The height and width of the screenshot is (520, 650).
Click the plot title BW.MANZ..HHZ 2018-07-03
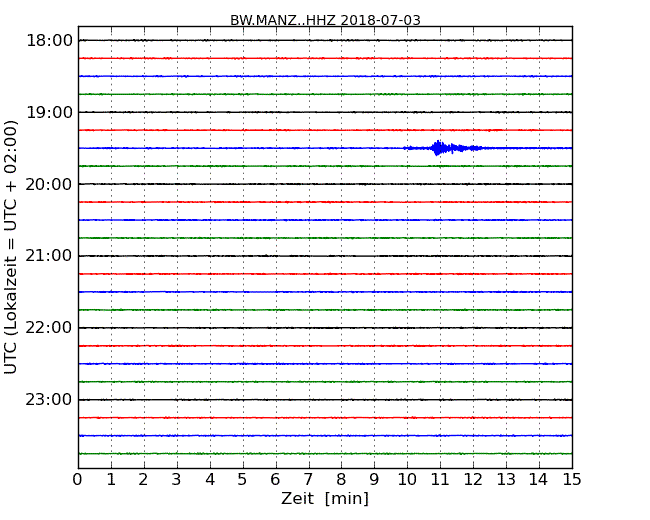[x=325, y=20]
